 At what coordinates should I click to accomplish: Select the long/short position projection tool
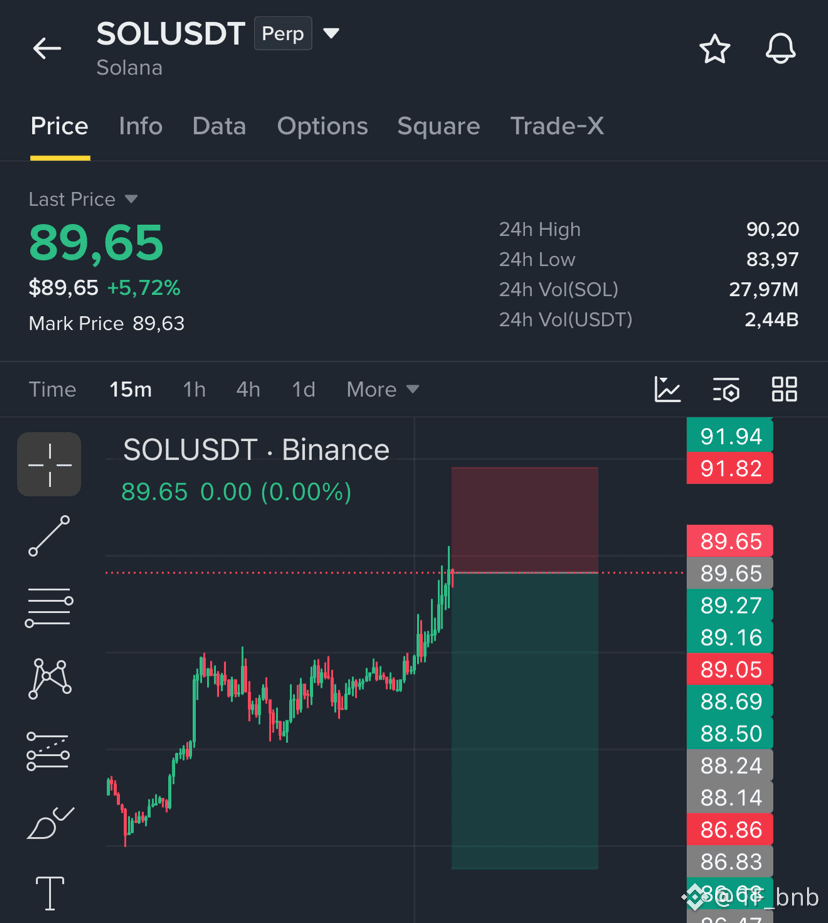[x=48, y=751]
